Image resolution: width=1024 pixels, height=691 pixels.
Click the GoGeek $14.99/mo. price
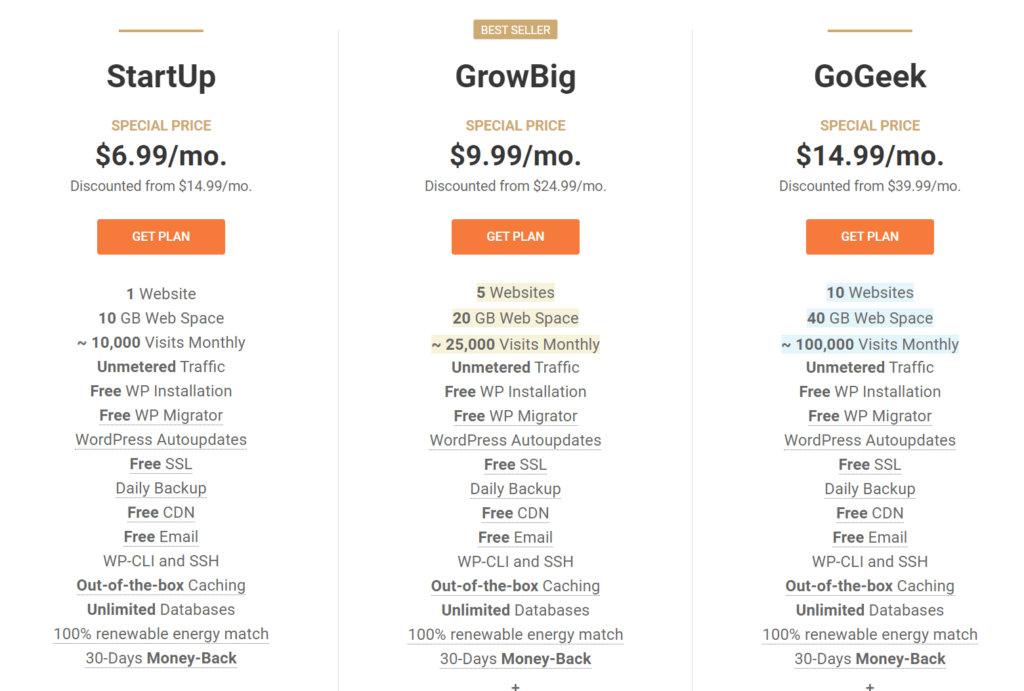(869, 155)
